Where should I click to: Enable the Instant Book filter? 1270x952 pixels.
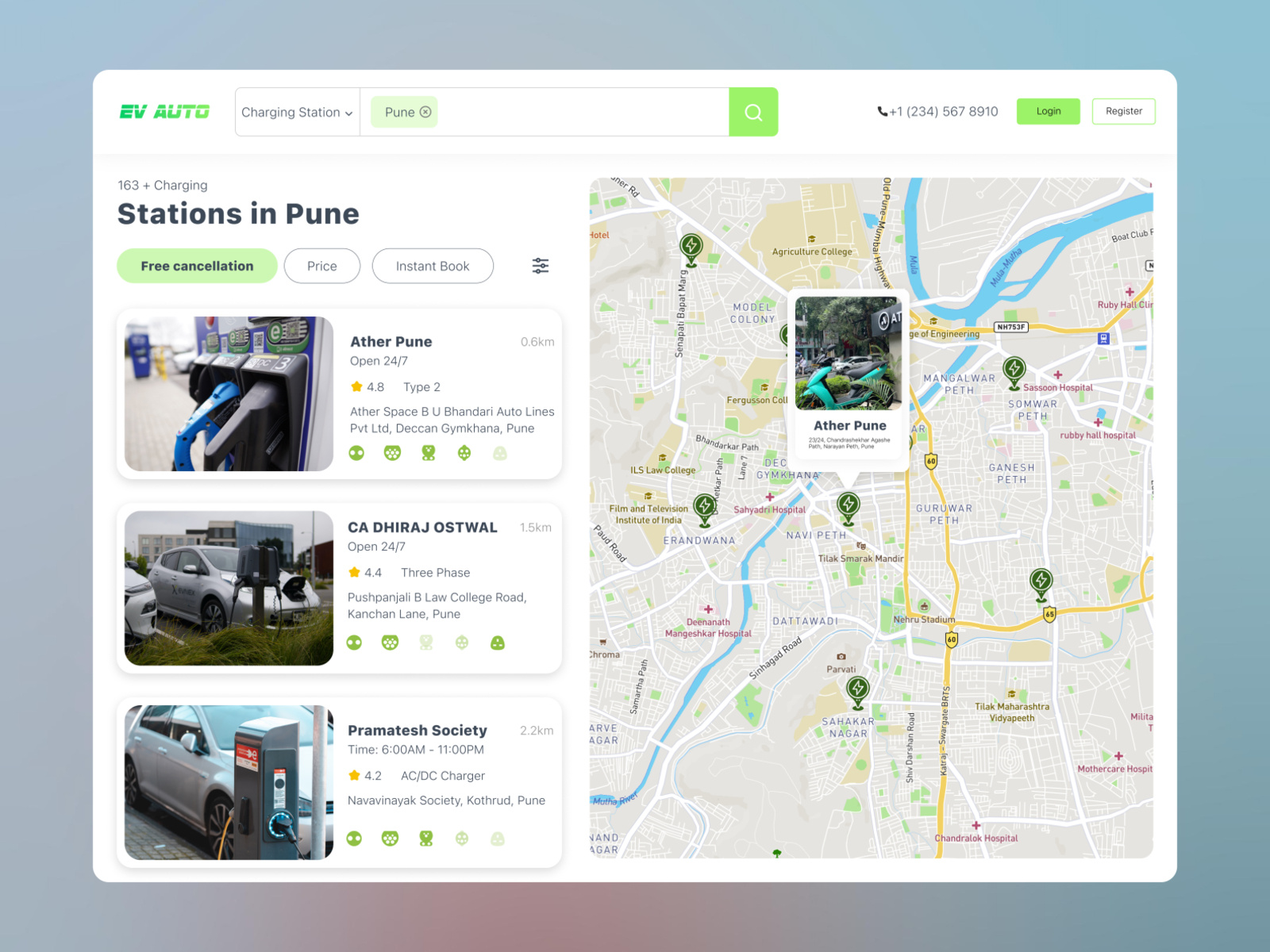coord(433,266)
